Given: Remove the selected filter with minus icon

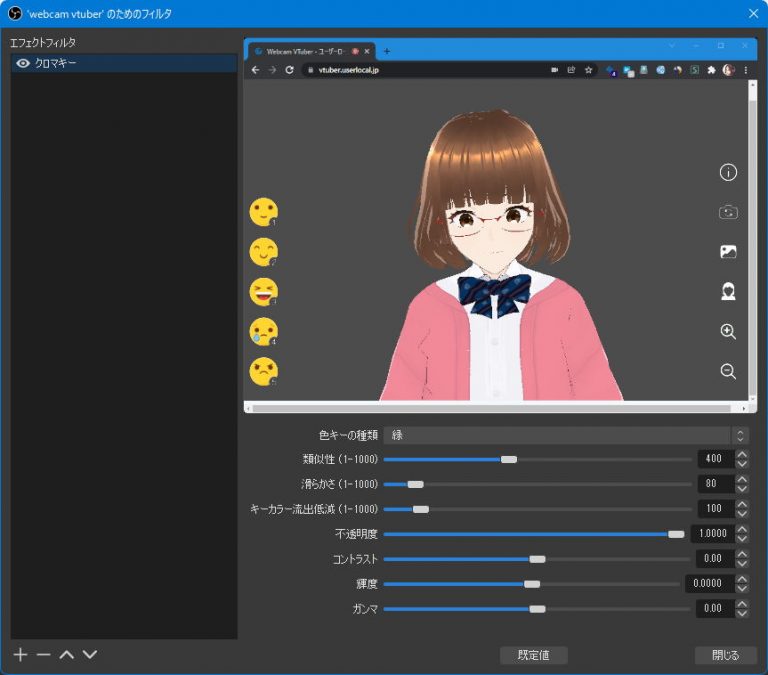Looking at the screenshot, I should click(44, 654).
